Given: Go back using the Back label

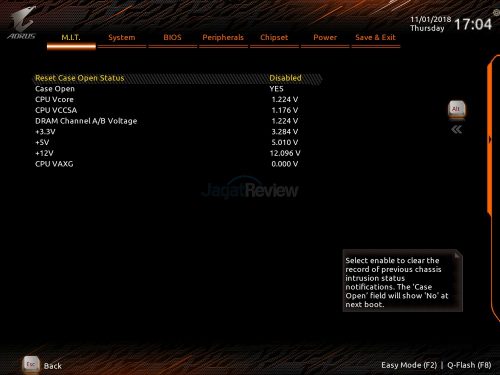Looking at the screenshot, I should (x=53, y=366).
